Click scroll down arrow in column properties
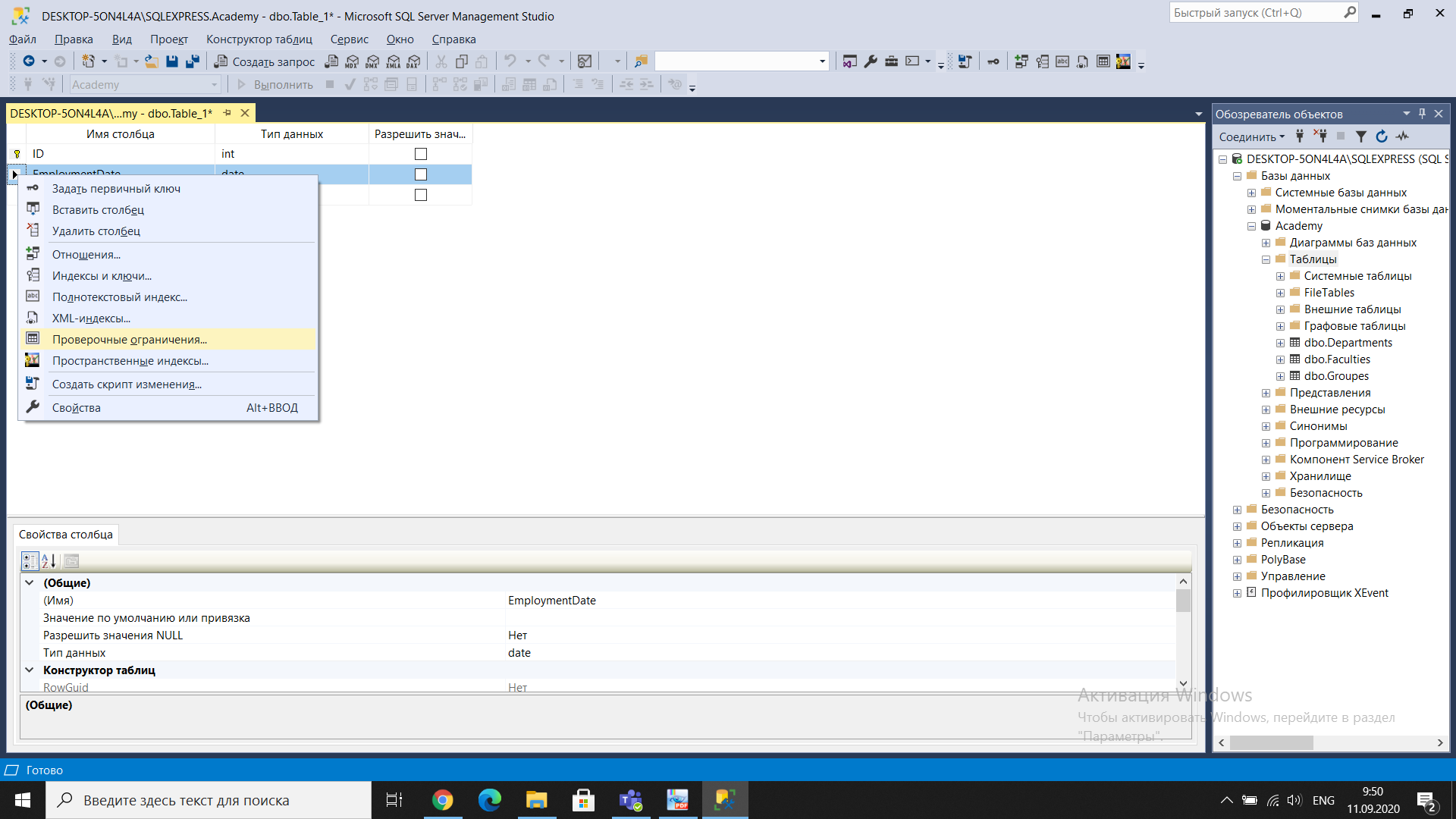Viewport: 1456px width, 819px height. coord(1183,684)
